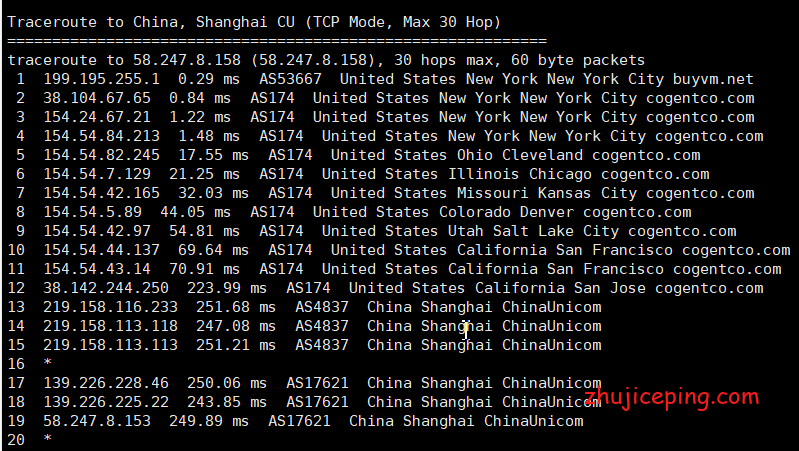Screen dimensions: 799x451
Task: Click 'Ohio Cleveland' in hop 5
Action: tap(520, 155)
